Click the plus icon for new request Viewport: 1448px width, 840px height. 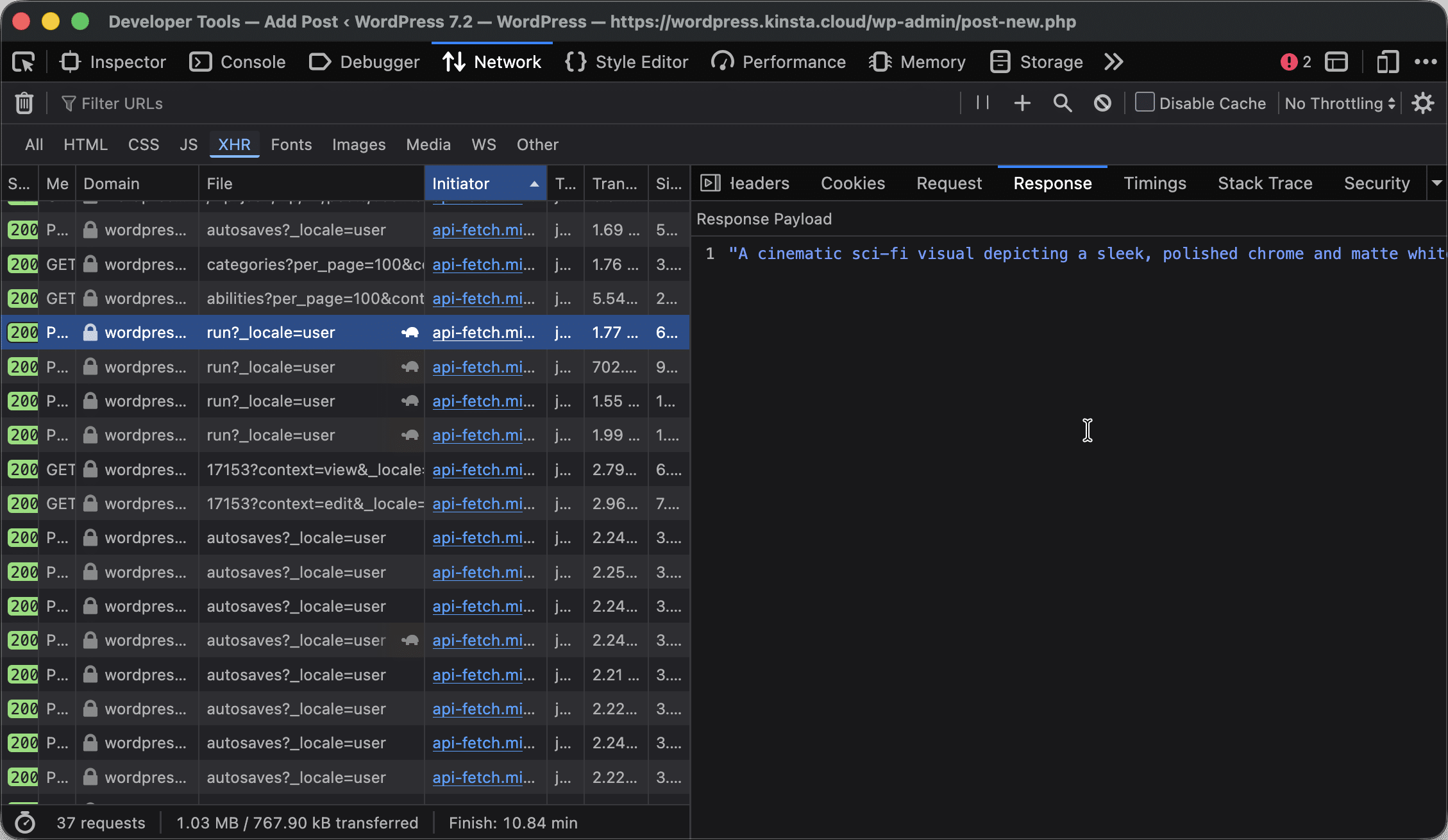(x=1022, y=103)
